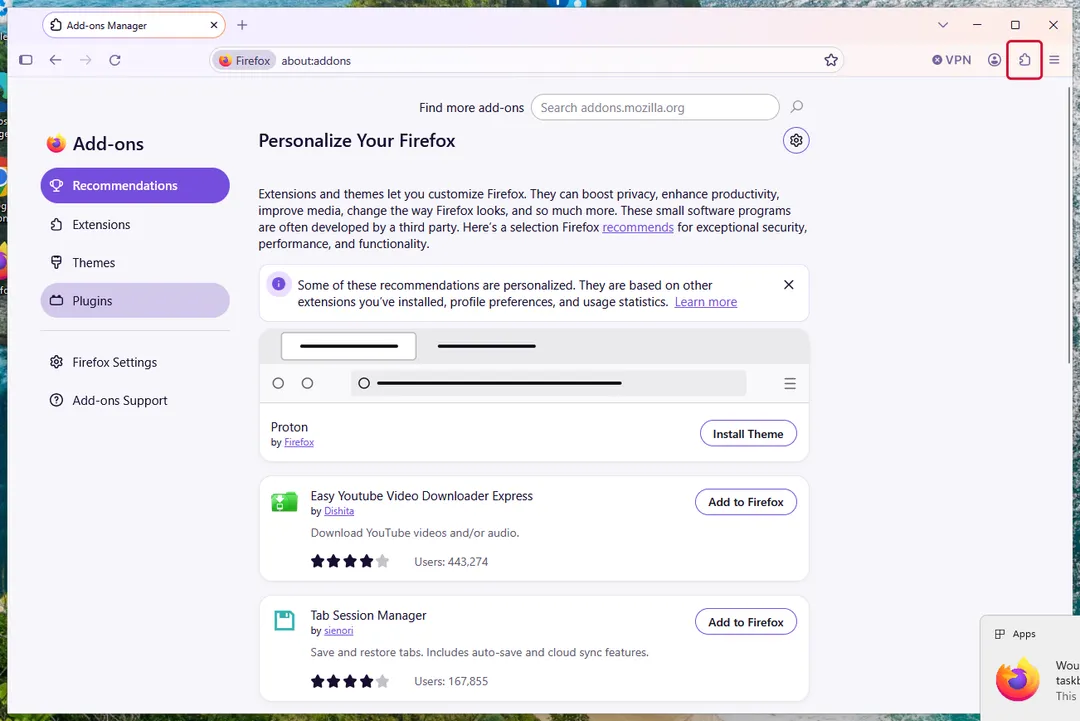This screenshot has height=721, width=1080.
Task: Open the Extensions category
Action: 135,224
